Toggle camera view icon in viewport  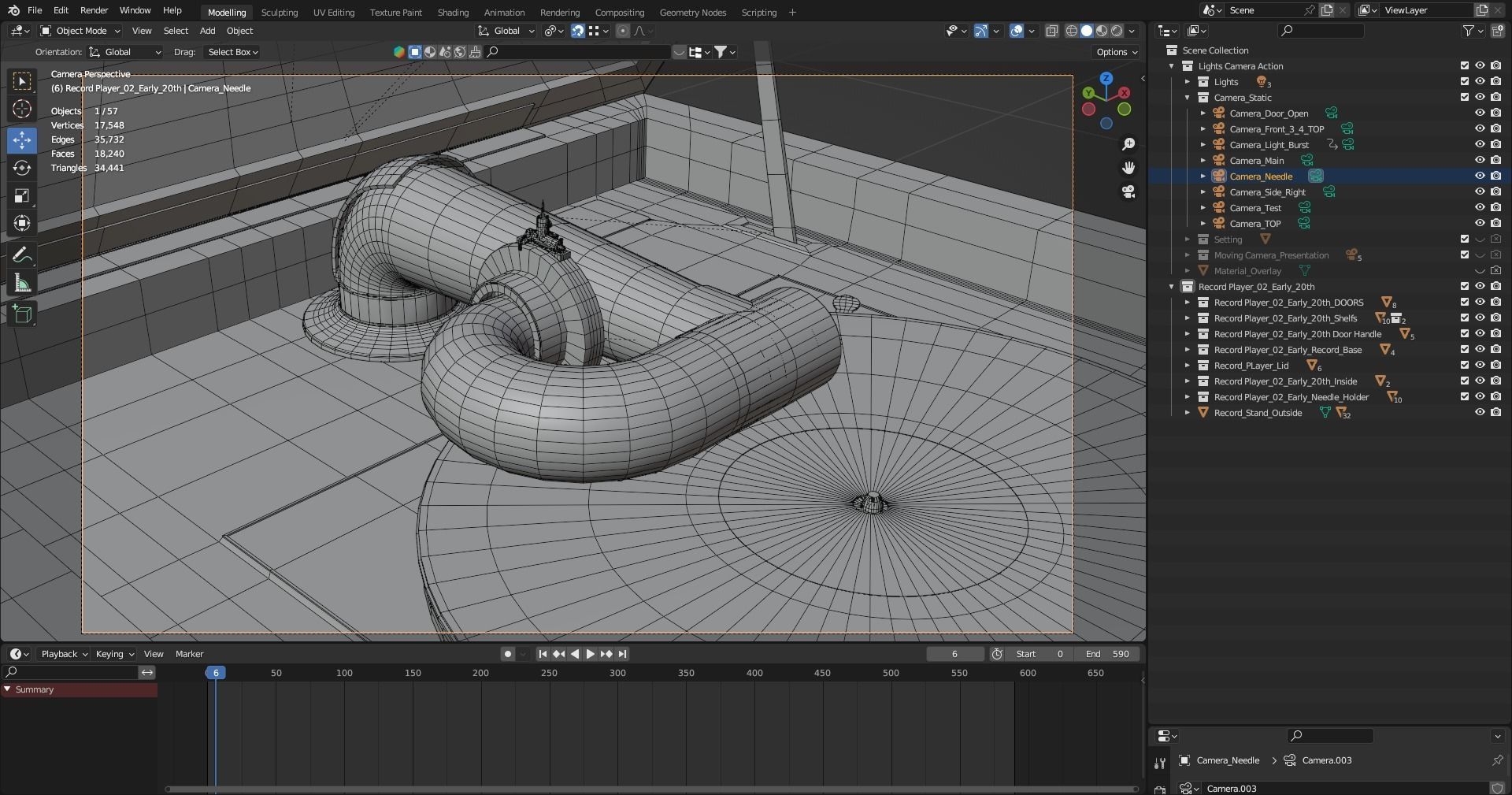1128,191
